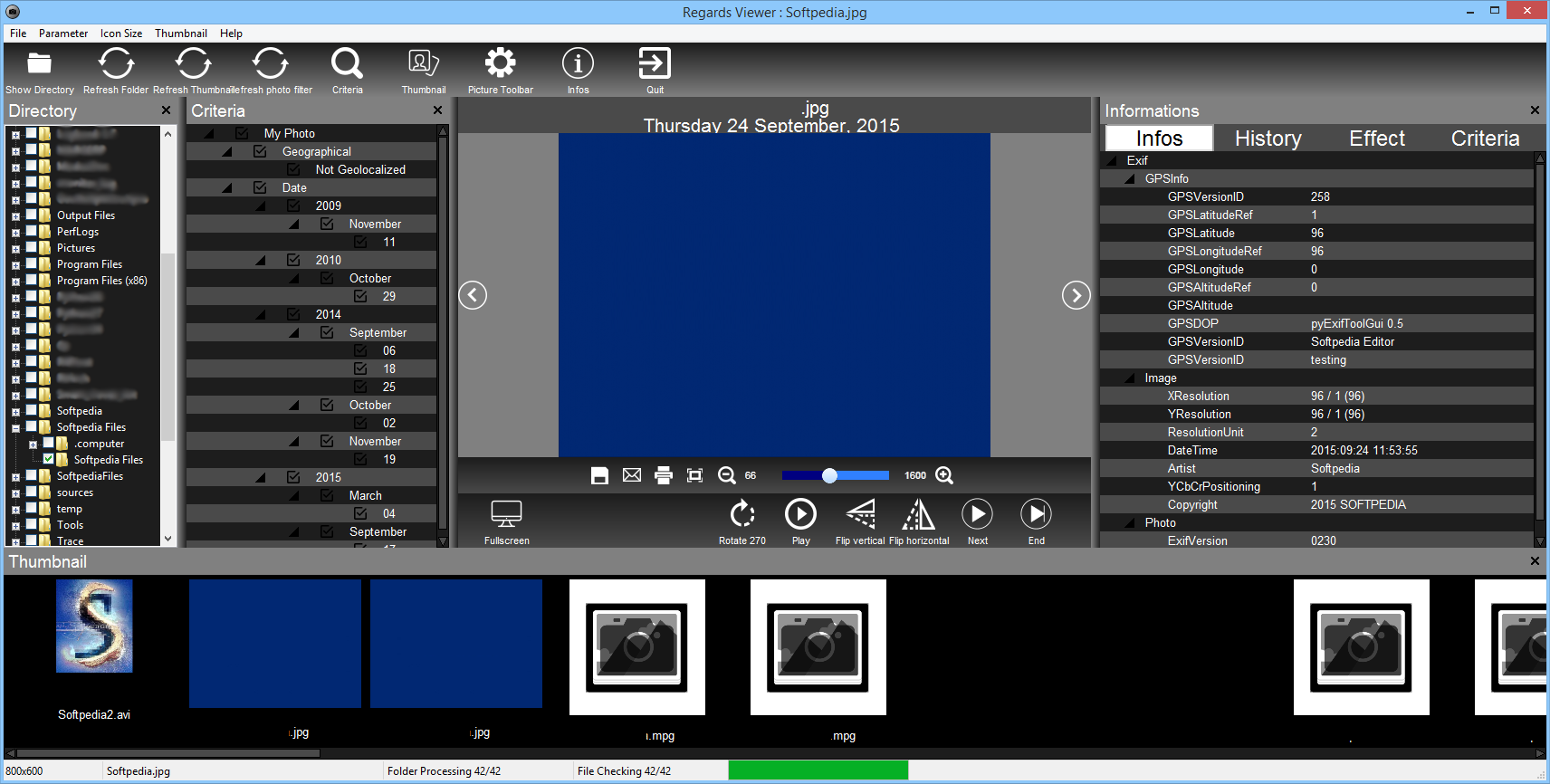
Task: Click the Flip horizontal icon
Action: pos(919,514)
